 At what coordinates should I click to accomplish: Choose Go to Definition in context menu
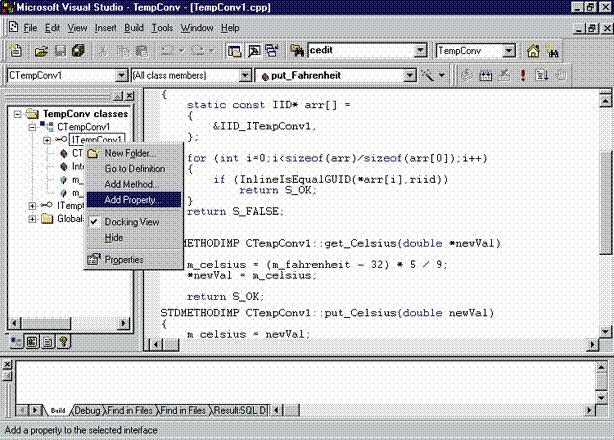pos(134,169)
